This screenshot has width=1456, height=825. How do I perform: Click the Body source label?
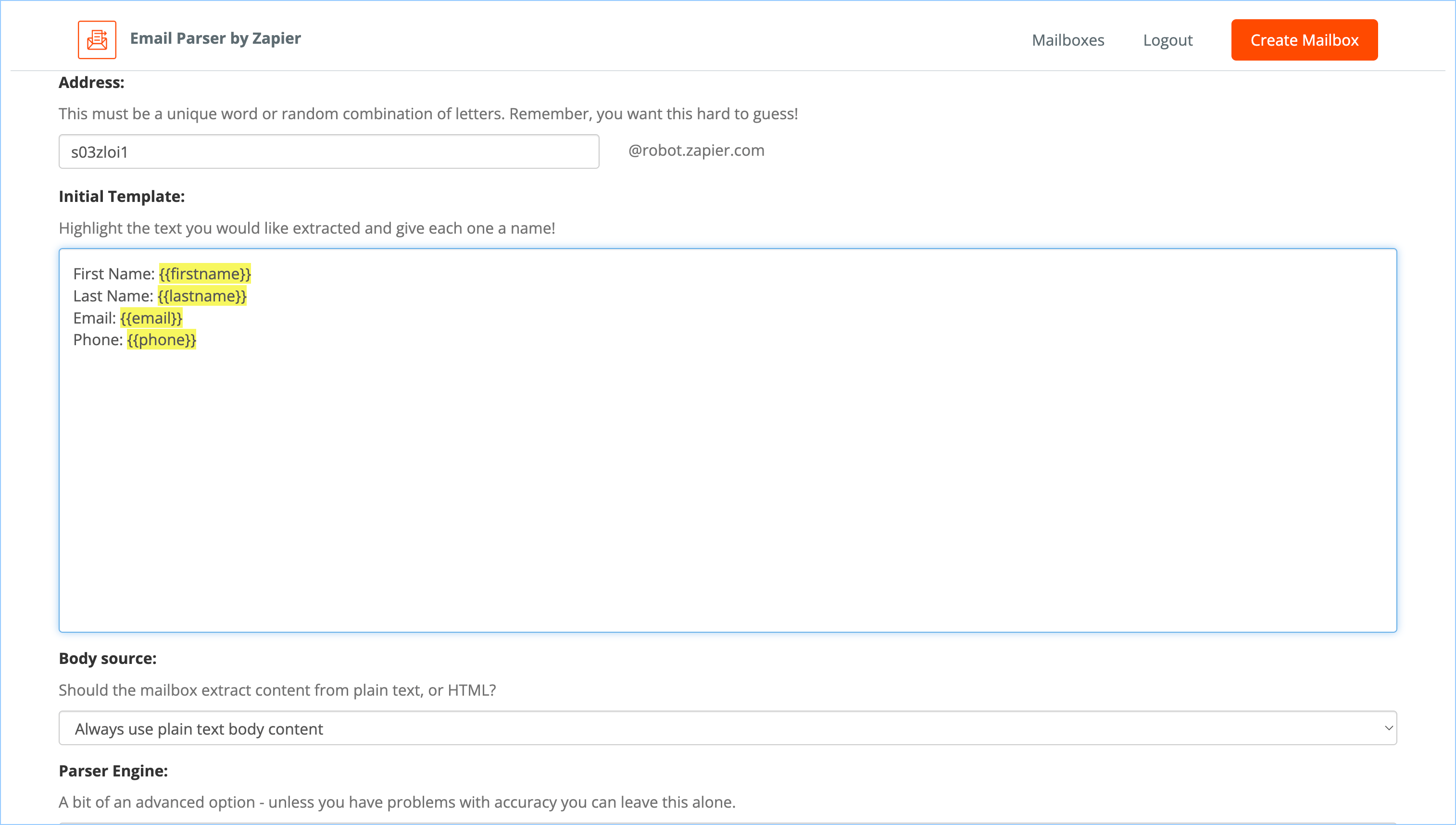(108, 658)
